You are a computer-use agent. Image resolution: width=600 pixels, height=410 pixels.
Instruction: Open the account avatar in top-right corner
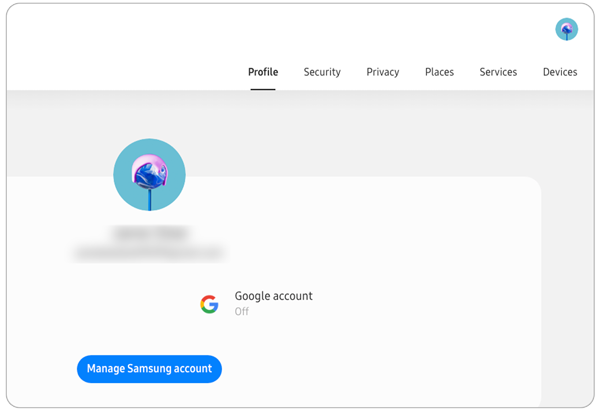pos(566,29)
